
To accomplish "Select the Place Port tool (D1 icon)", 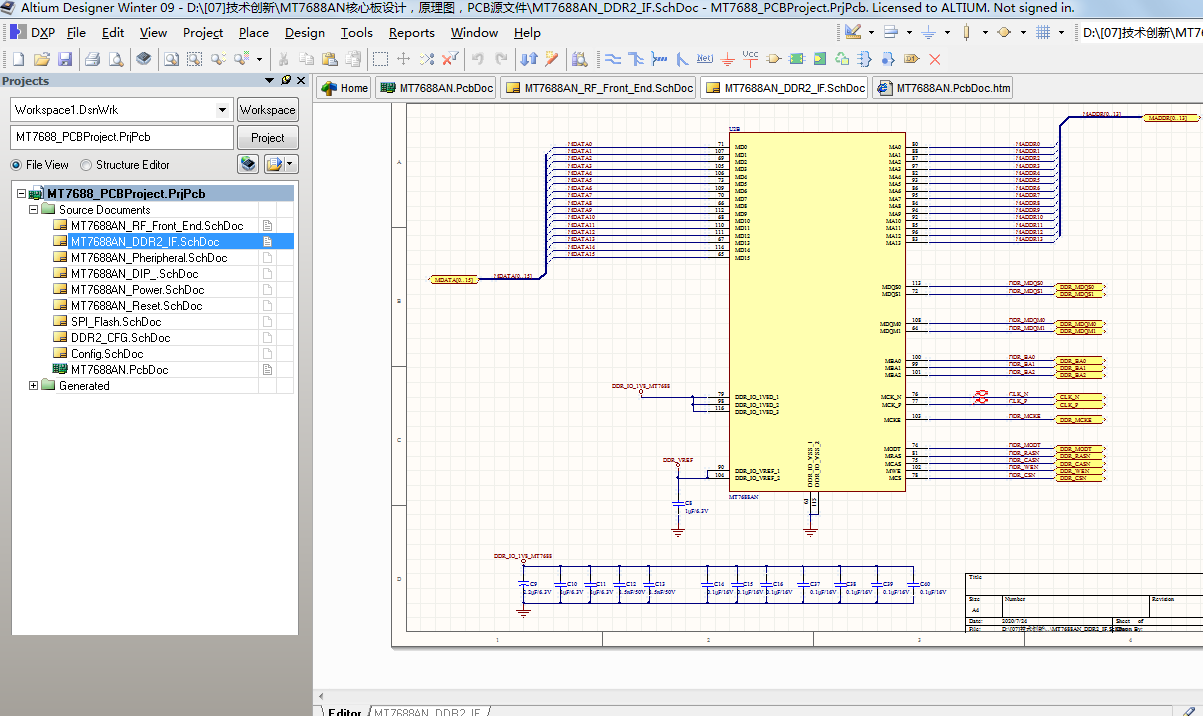I will tap(912, 59).
